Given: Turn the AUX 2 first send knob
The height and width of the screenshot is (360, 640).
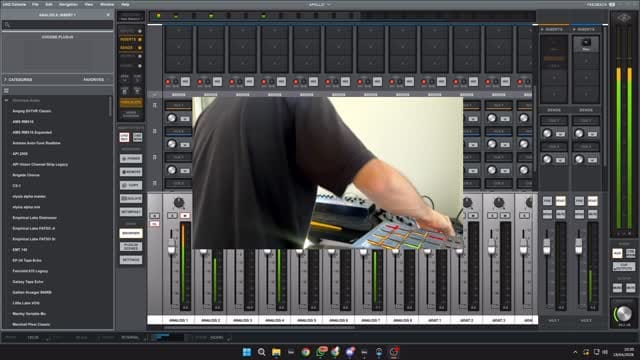Looking at the screenshot, I should pyautogui.click(x=579, y=133).
